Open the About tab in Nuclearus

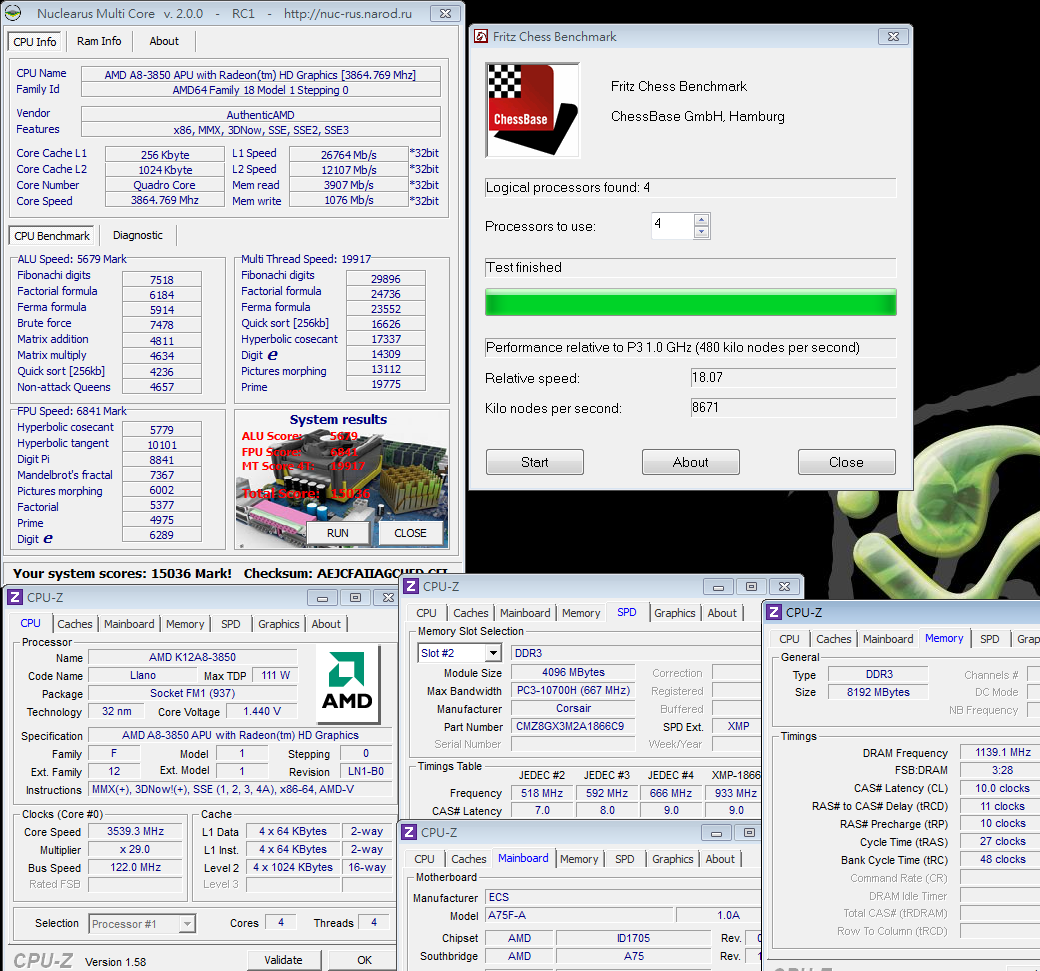pos(164,41)
